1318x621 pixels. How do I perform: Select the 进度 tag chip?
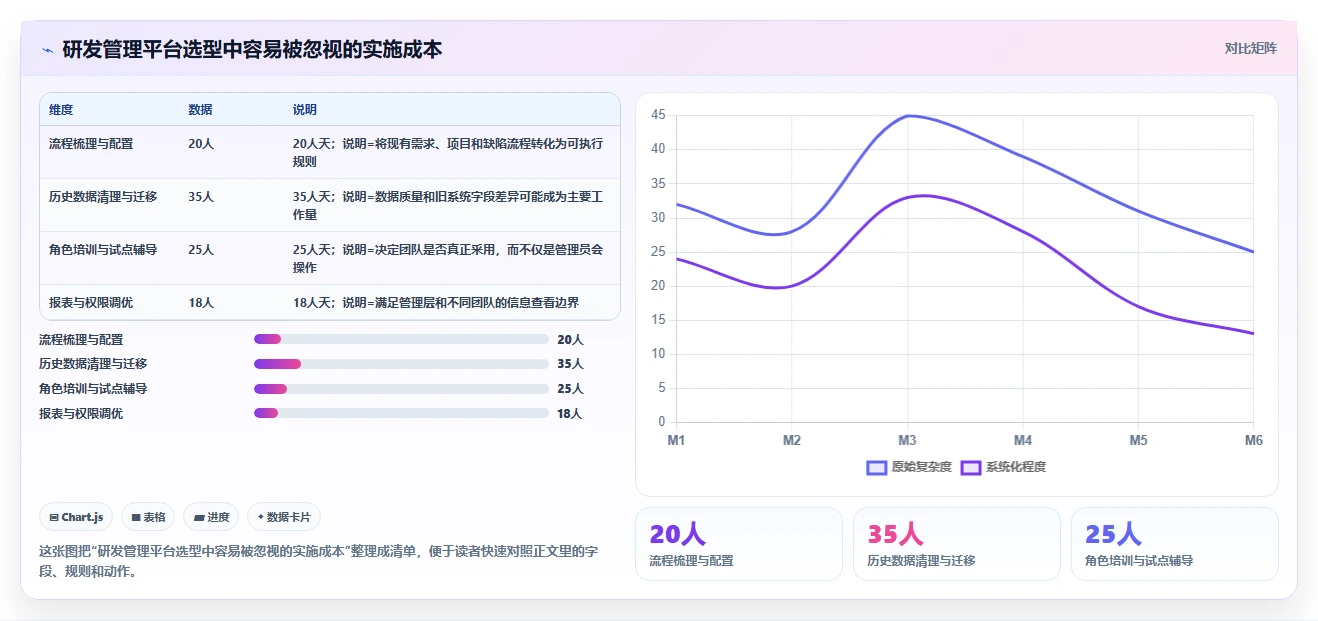click(x=211, y=517)
